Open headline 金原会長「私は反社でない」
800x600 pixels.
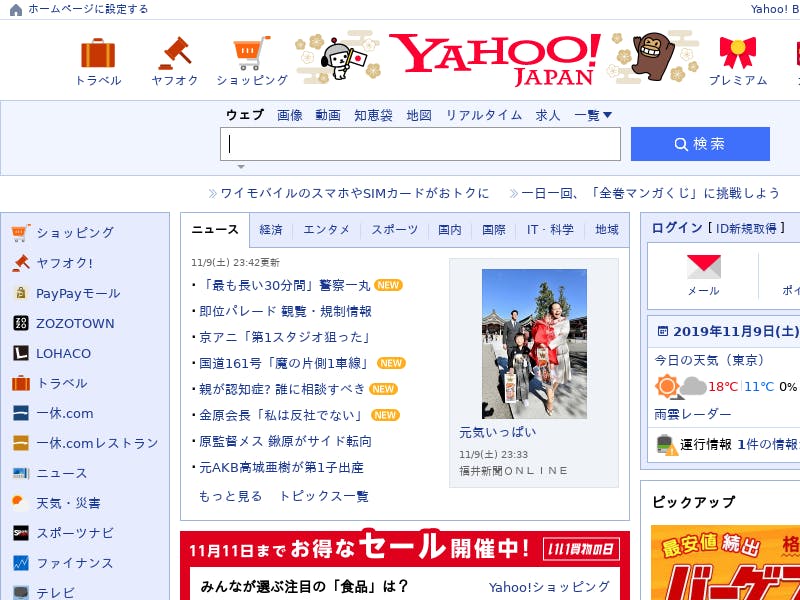tap(283, 415)
